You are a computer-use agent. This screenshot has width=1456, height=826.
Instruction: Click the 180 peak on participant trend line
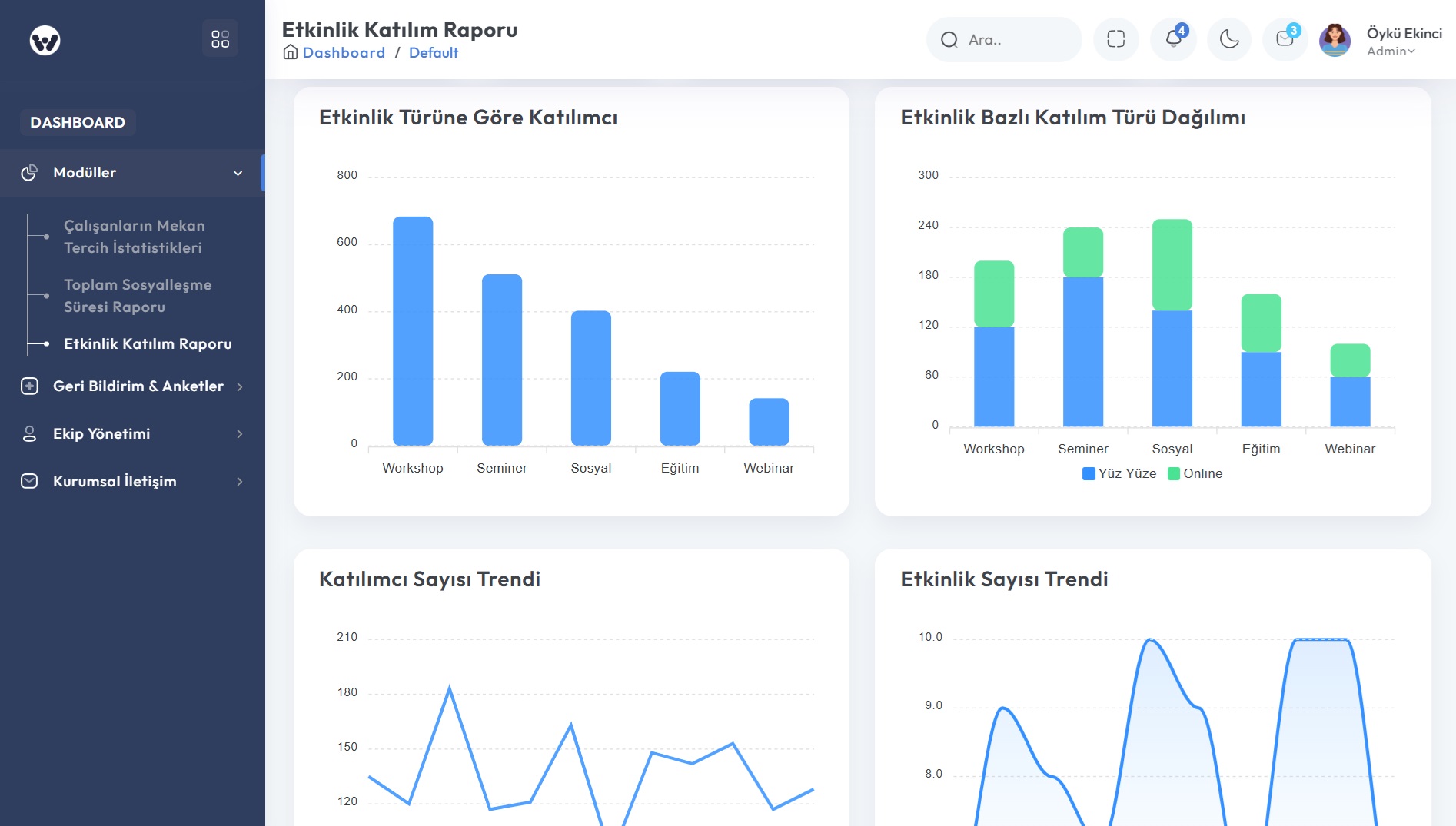tap(450, 688)
